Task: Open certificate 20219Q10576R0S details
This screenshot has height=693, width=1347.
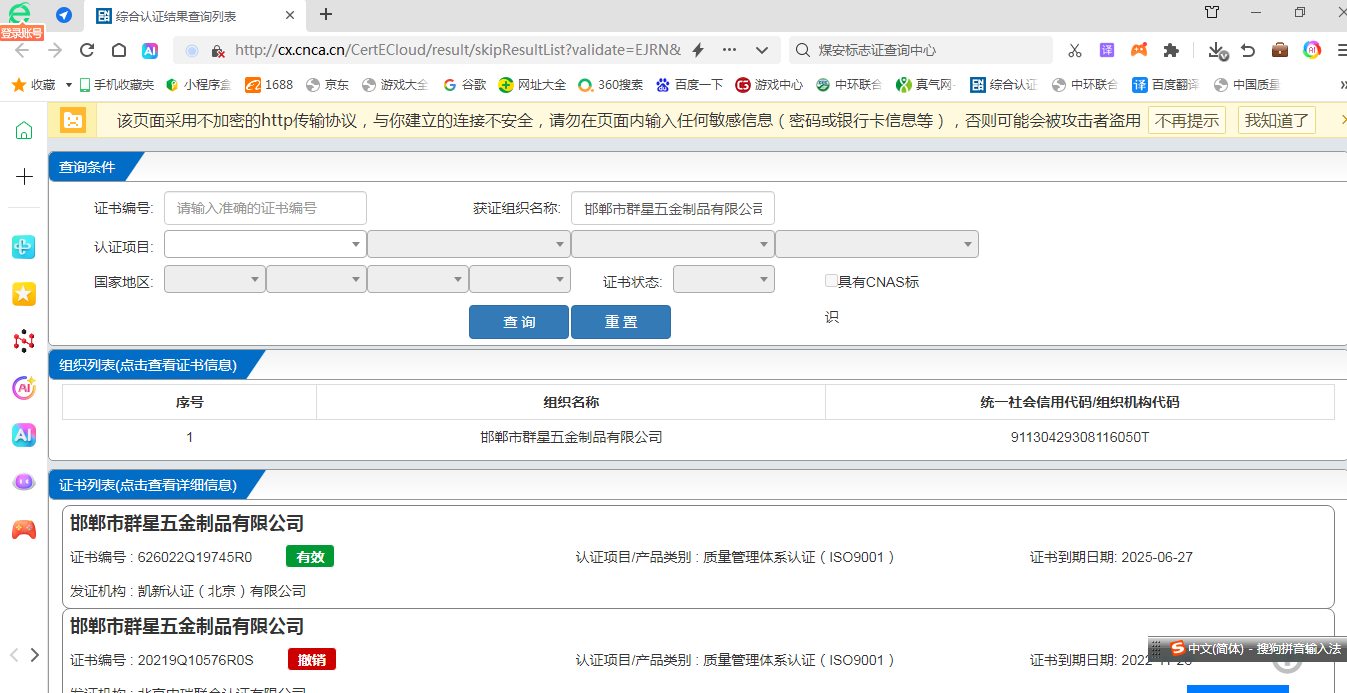Action: (x=698, y=651)
